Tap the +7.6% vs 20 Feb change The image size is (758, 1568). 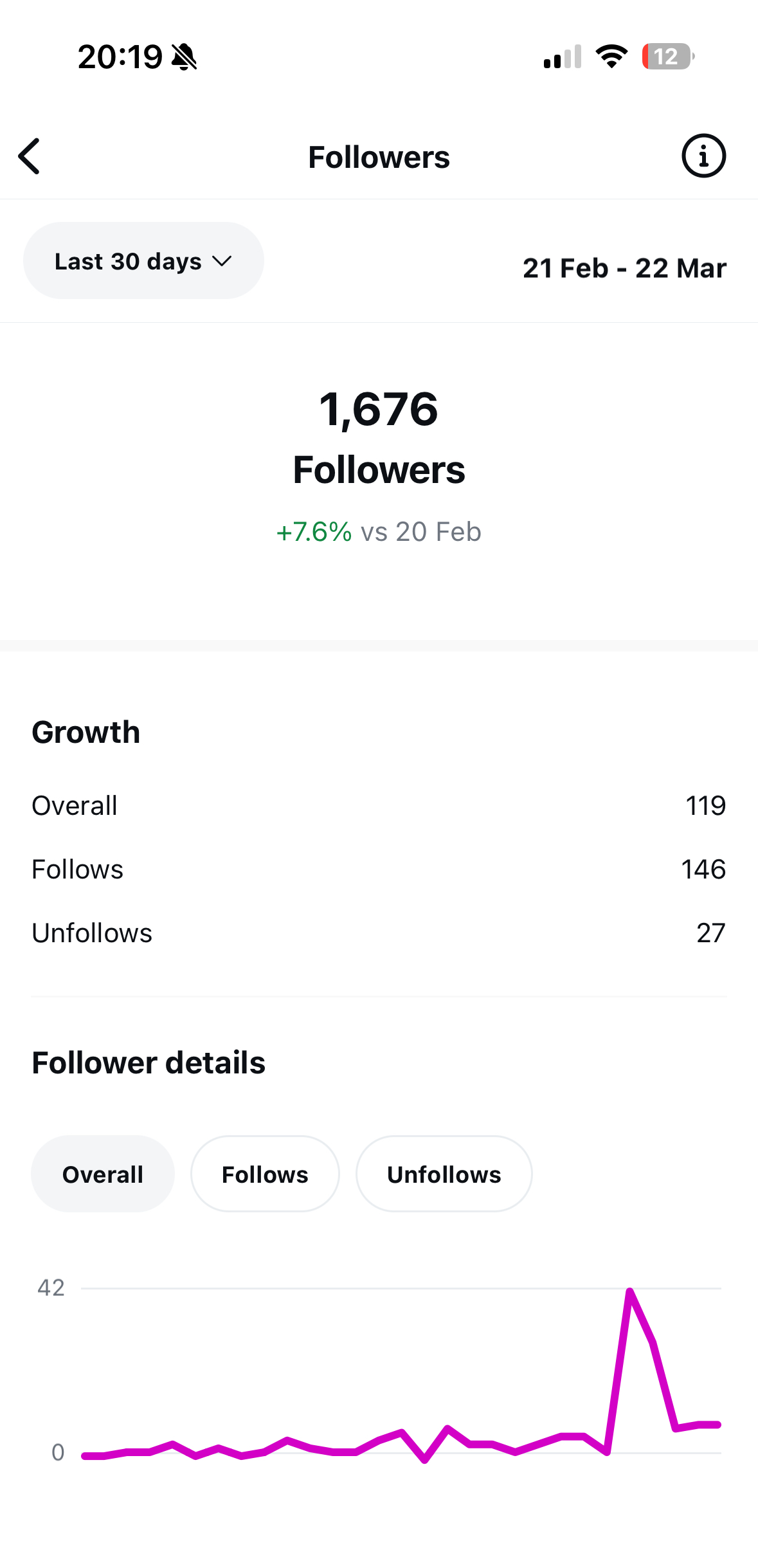pos(379,532)
